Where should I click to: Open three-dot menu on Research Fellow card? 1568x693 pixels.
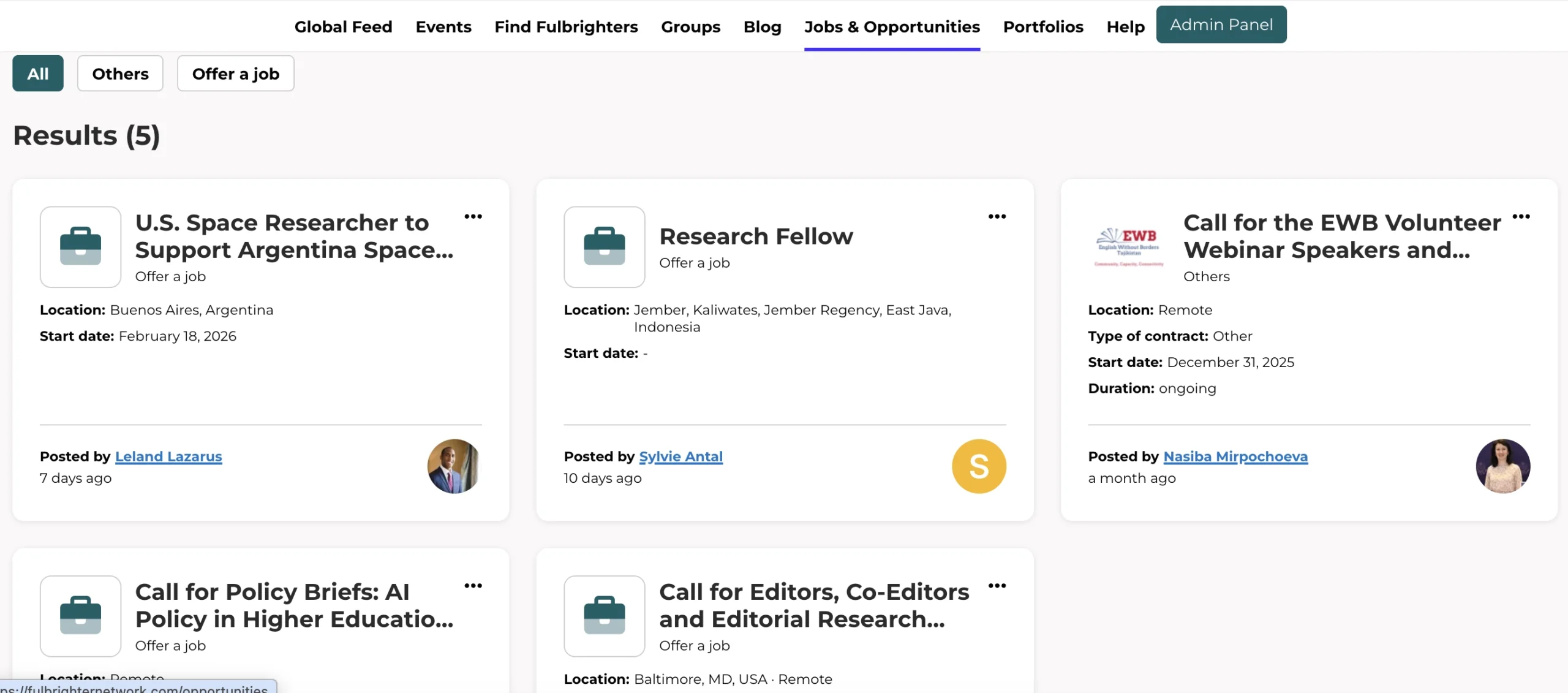coord(997,216)
